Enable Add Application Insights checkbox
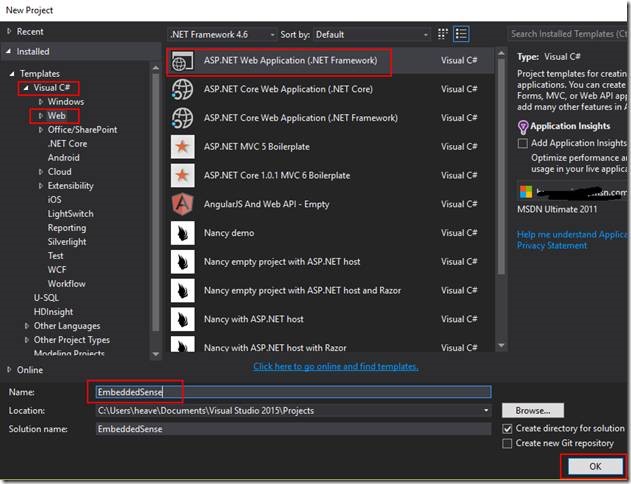This screenshot has width=631, height=484. coord(522,143)
